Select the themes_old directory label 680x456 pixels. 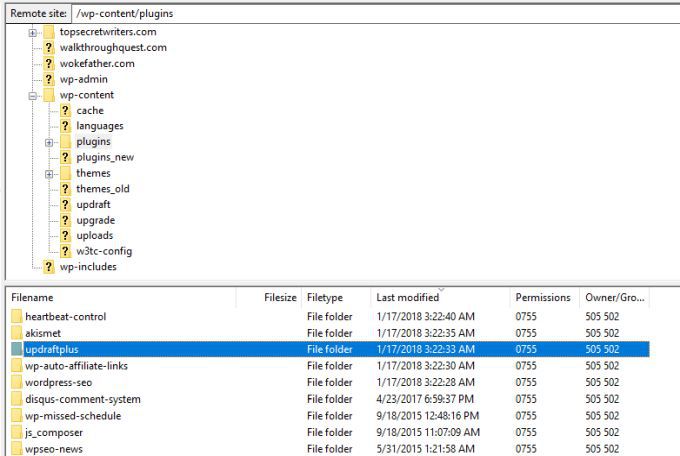point(103,189)
